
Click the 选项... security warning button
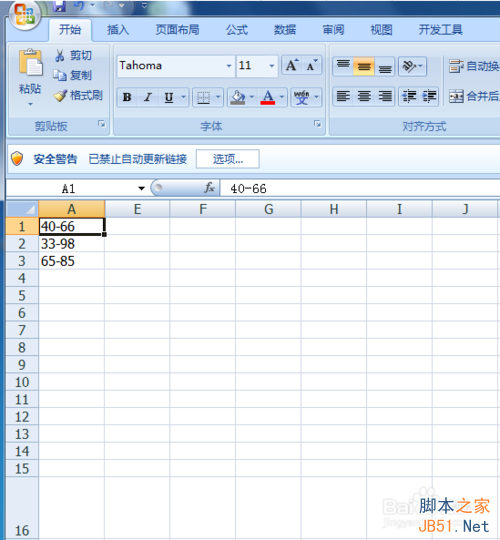tap(228, 159)
